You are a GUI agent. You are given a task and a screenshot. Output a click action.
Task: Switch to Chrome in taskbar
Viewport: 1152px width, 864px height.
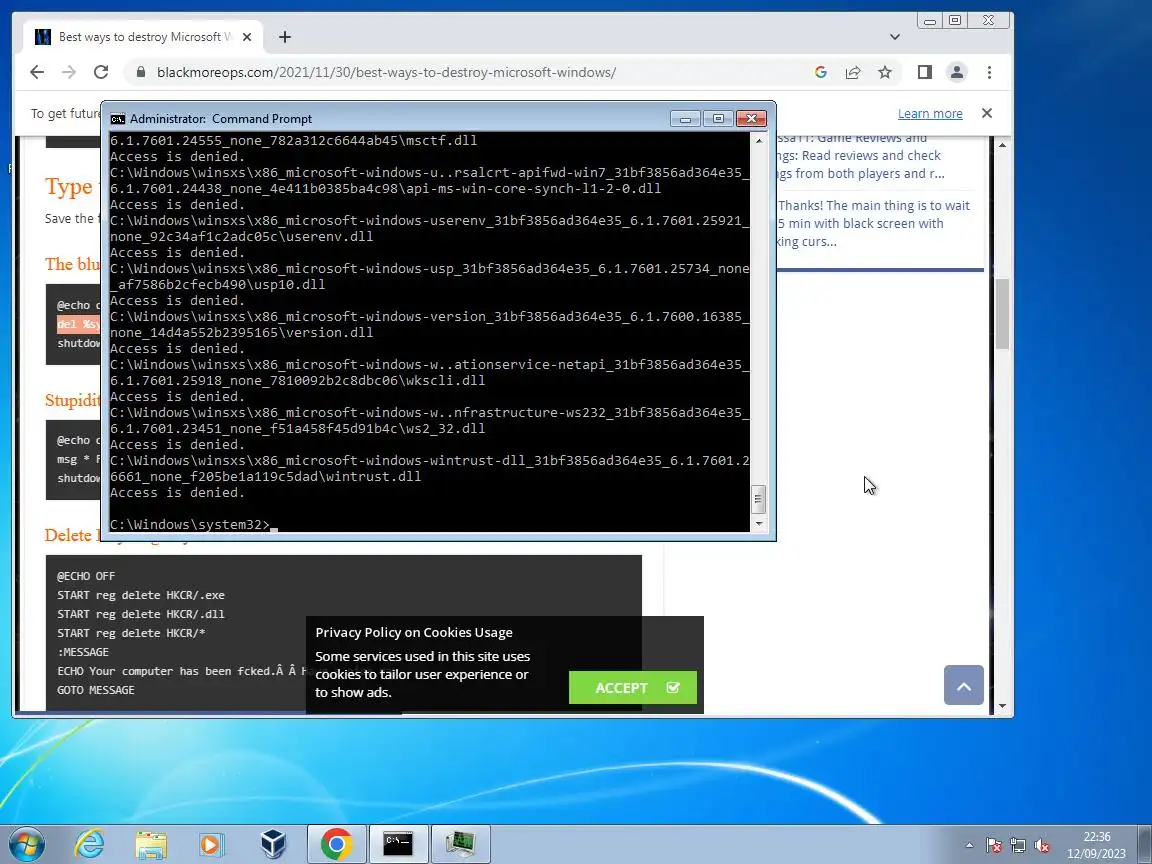[x=336, y=844]
